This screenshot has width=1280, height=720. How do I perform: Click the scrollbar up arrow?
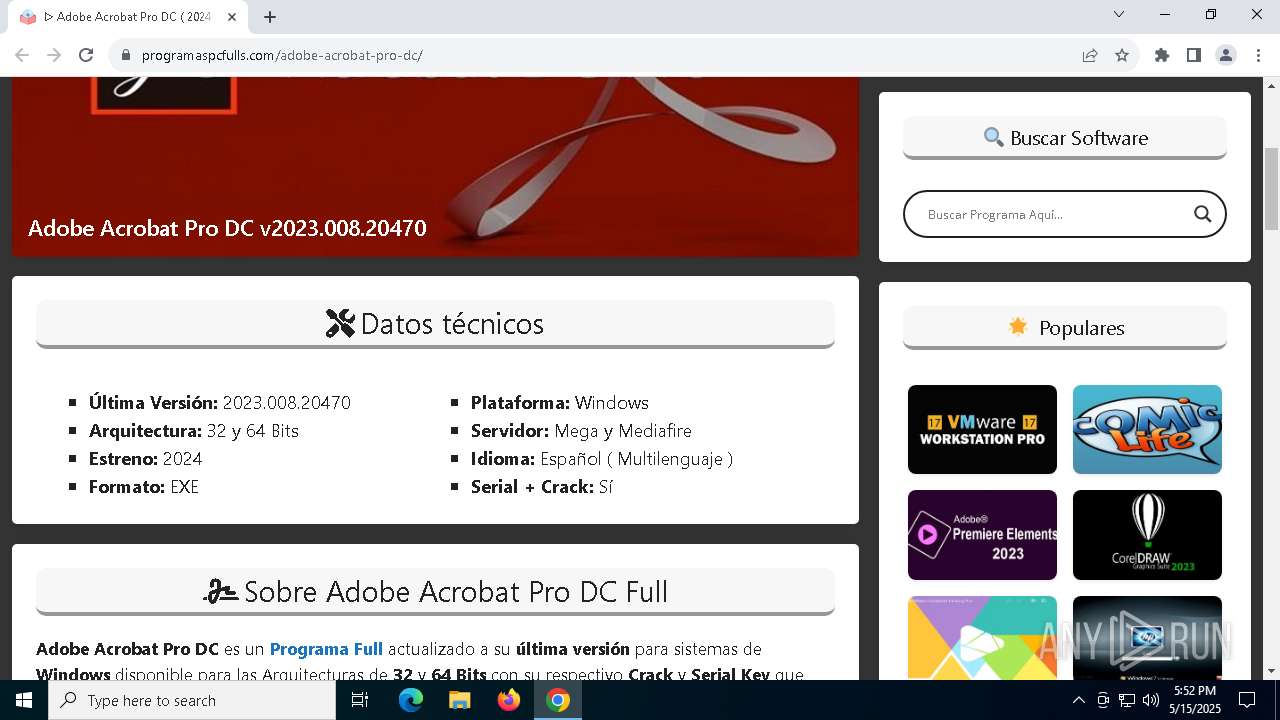tap(1271, 85)
